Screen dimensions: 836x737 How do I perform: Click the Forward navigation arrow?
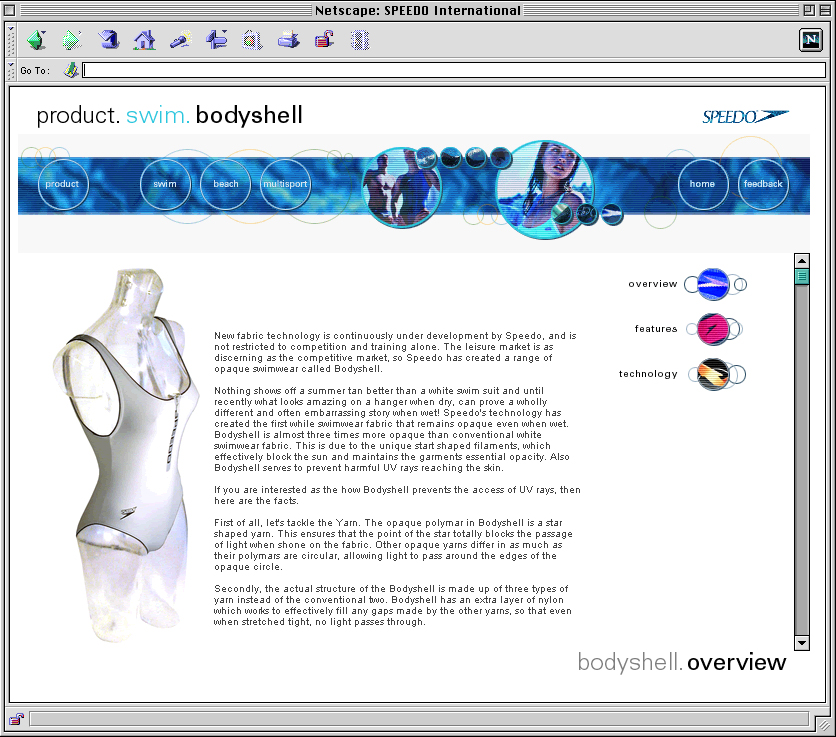(72, 40)
